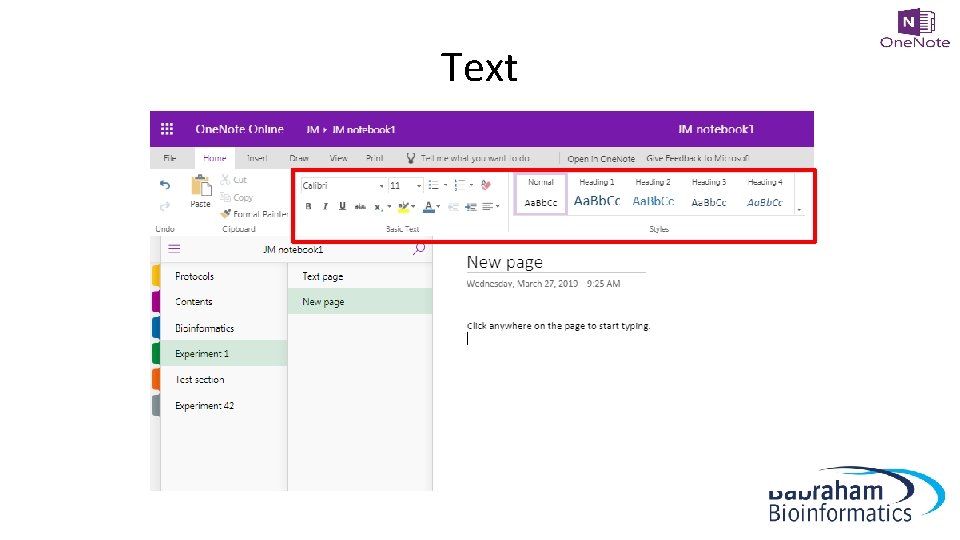The width and height of the screenshot is (960, 540).
Task: Toggle underline formatting
Action: coord(342,206)
